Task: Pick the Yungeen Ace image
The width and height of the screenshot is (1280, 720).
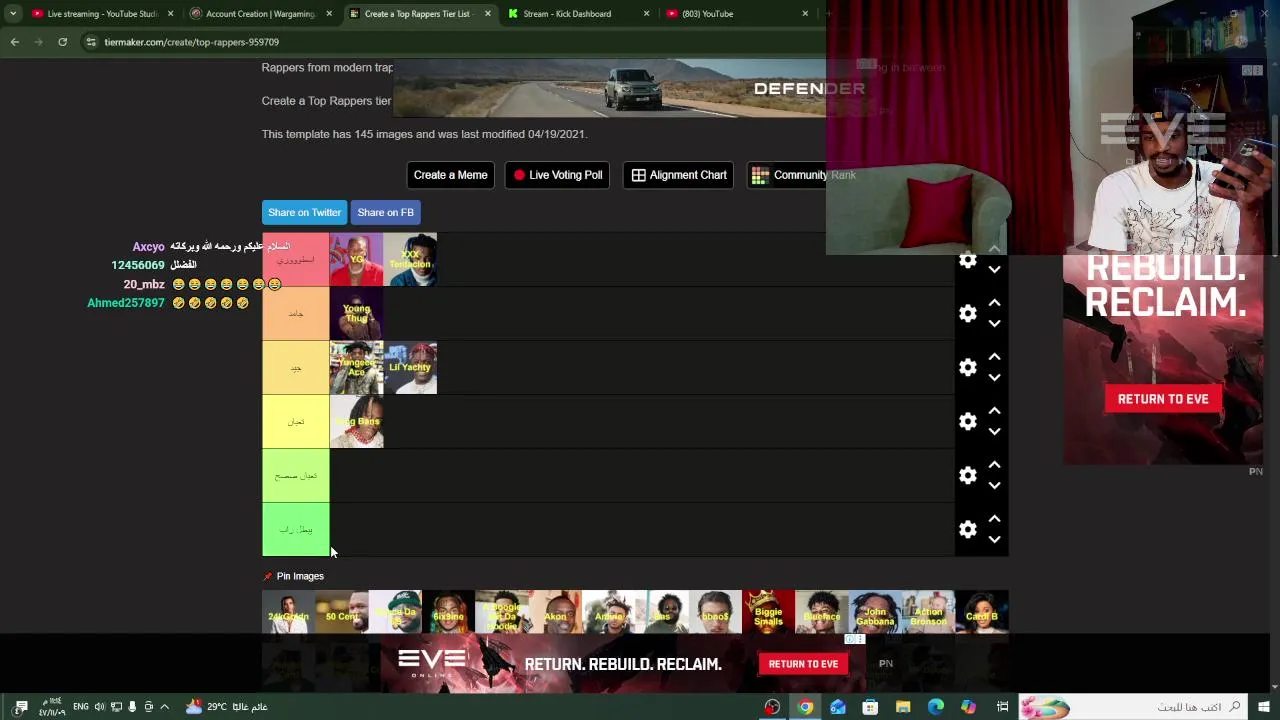Action: tap(356, 368)
